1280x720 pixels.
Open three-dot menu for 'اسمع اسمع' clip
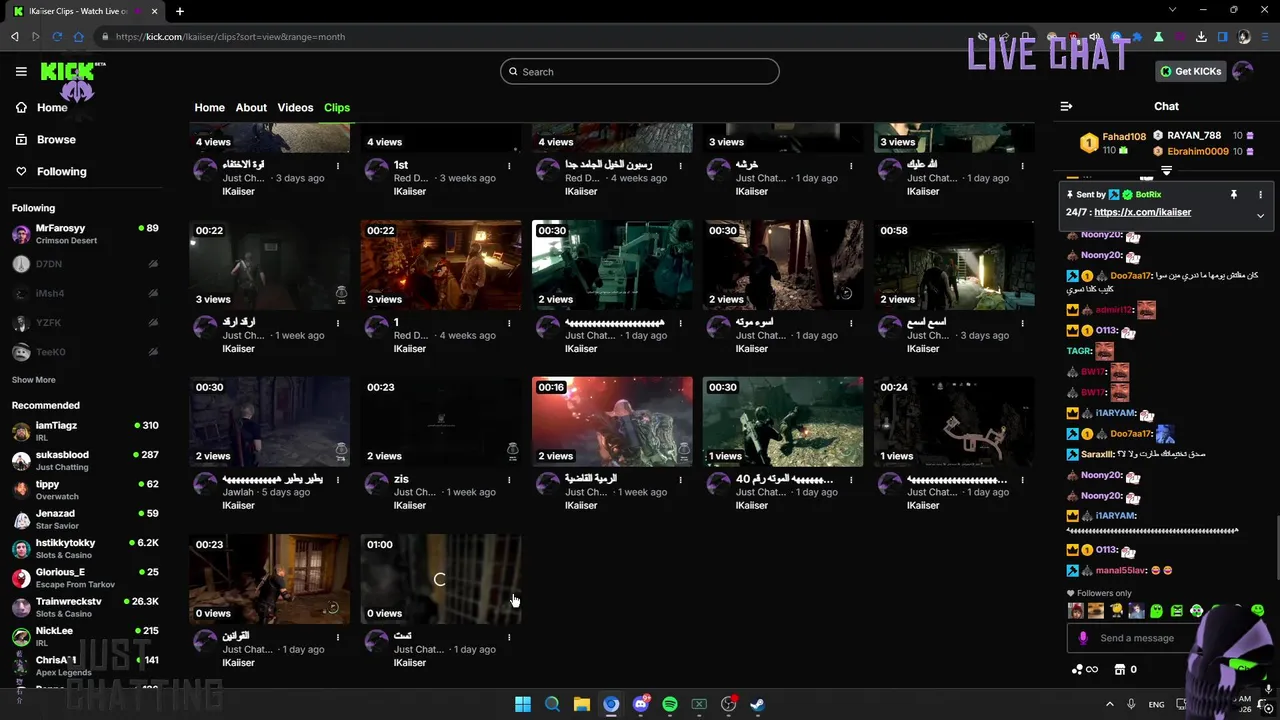tap(1022, 323)
